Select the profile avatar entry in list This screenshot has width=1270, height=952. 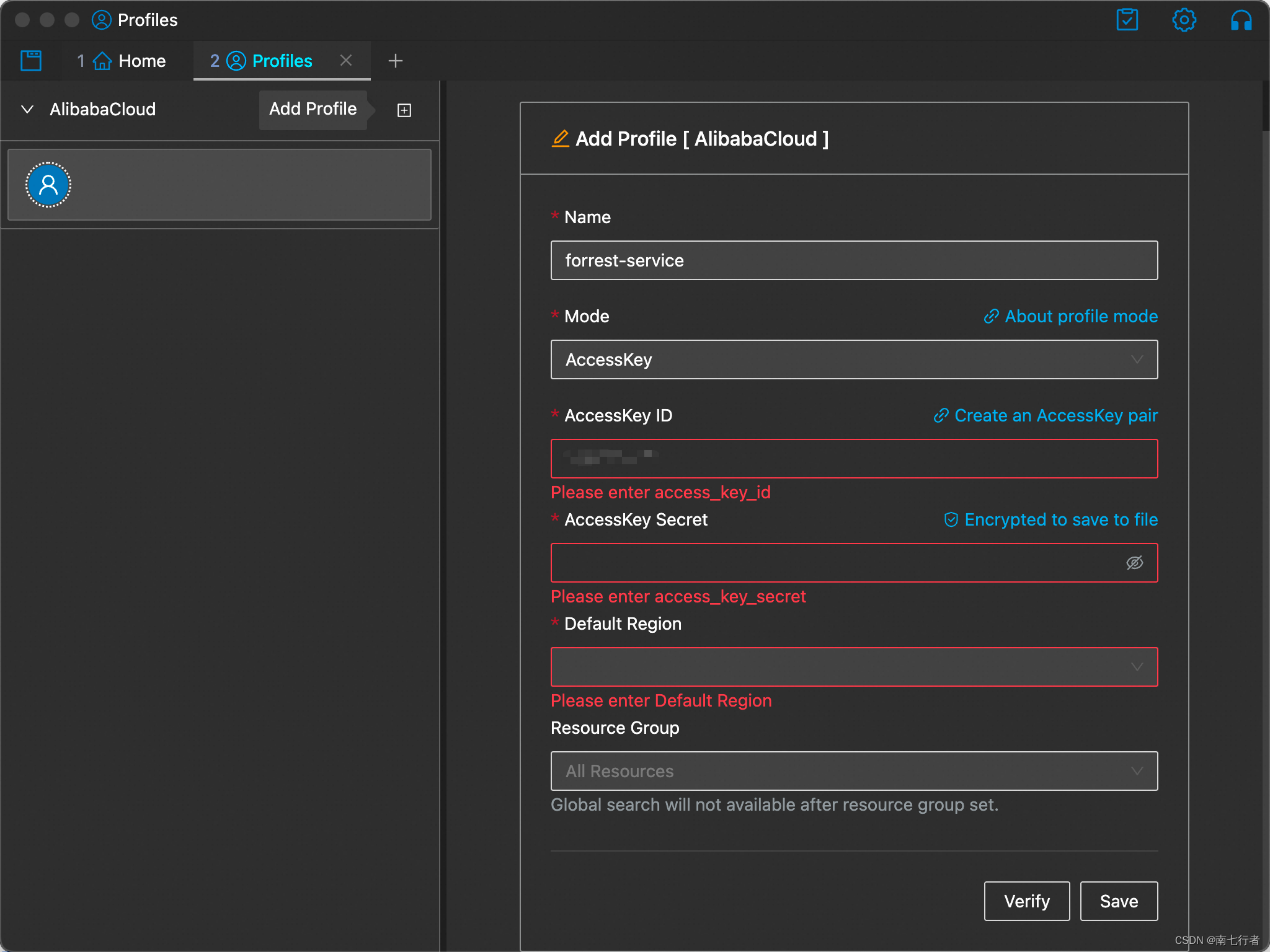pyautogui.click(x=220, y=185)
